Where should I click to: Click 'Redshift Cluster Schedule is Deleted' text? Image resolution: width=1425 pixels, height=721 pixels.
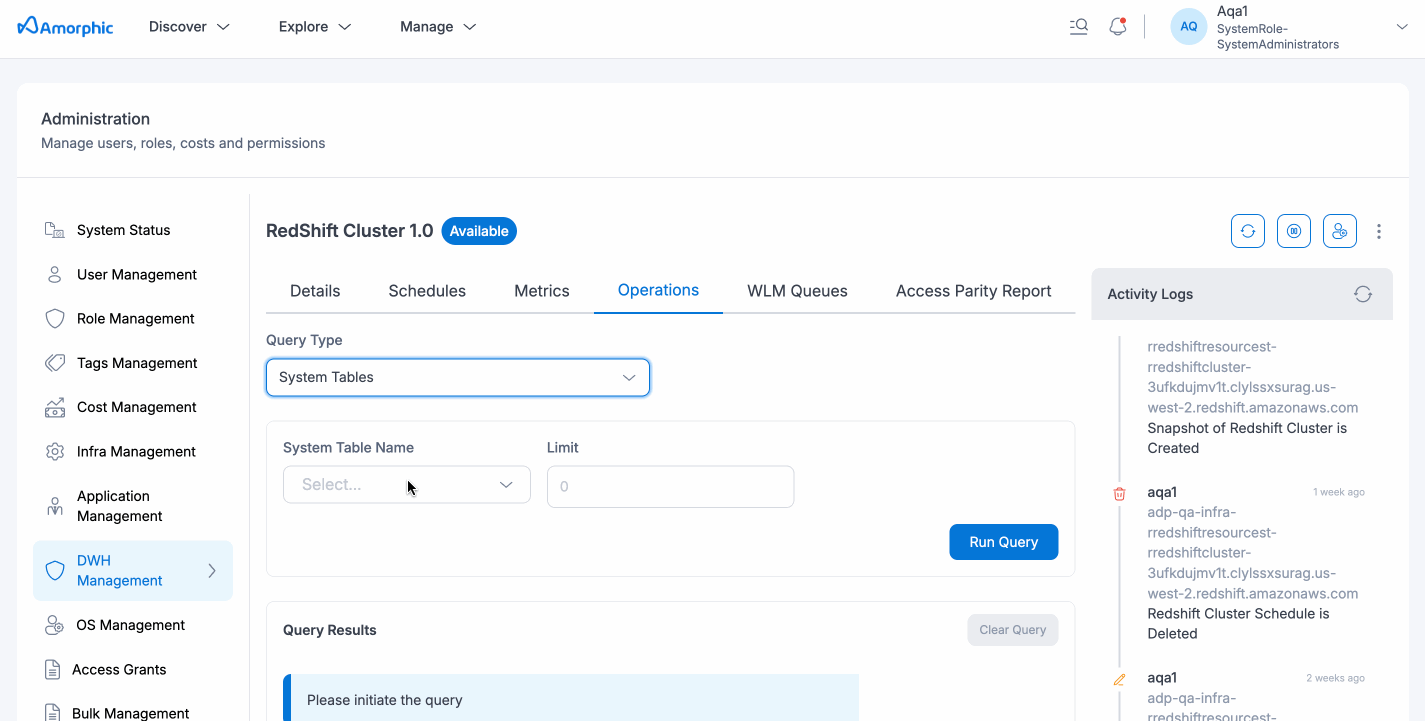1238,623
